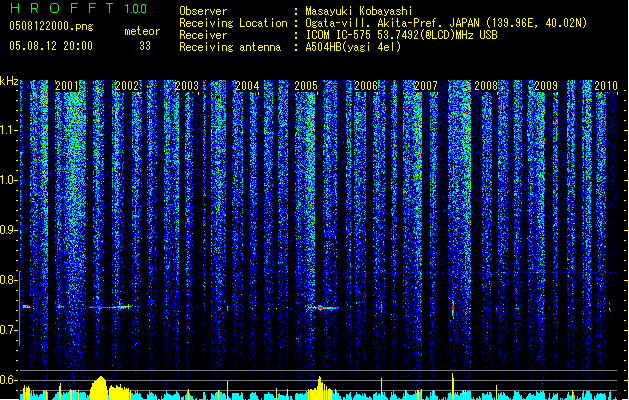
Task: Click the meteor echo trace just after 2005
Action: pos(322,308)
